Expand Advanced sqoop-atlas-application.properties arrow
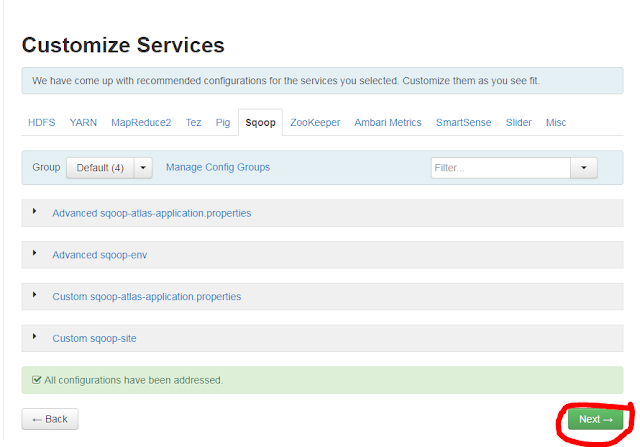The height and width of the screenshot is (447, 640). pos(35,211)
